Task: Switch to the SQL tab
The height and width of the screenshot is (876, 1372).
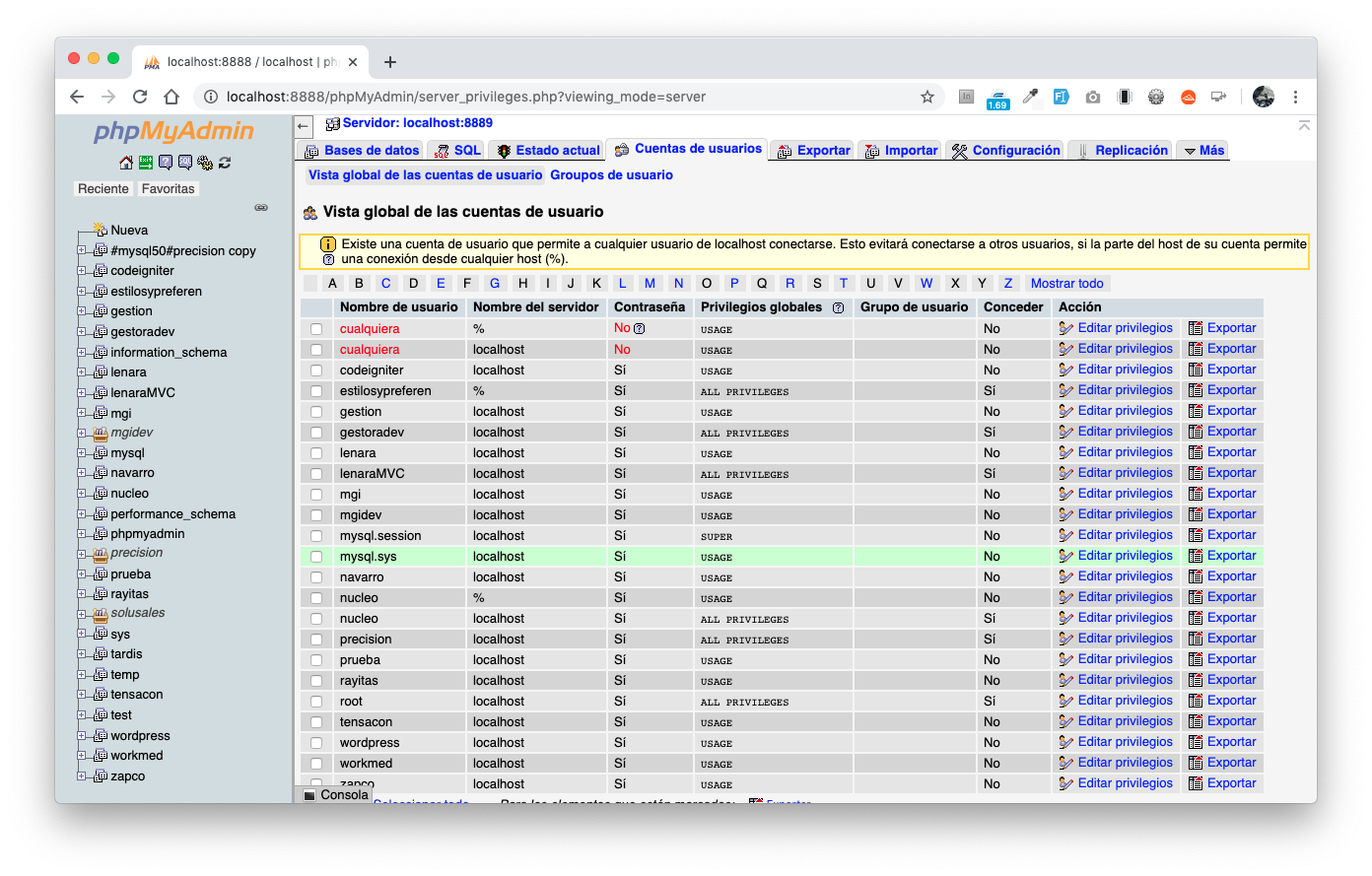Action: [457, 151]
